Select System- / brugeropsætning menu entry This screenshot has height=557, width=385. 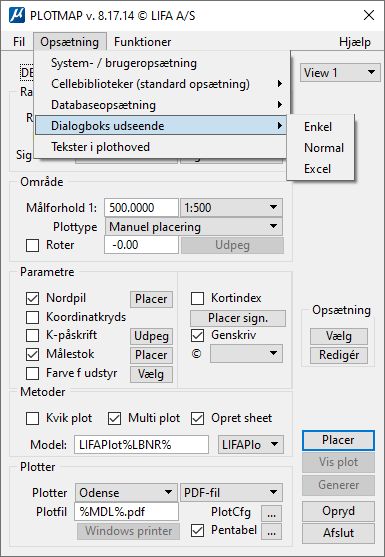[x=161, y=63]
